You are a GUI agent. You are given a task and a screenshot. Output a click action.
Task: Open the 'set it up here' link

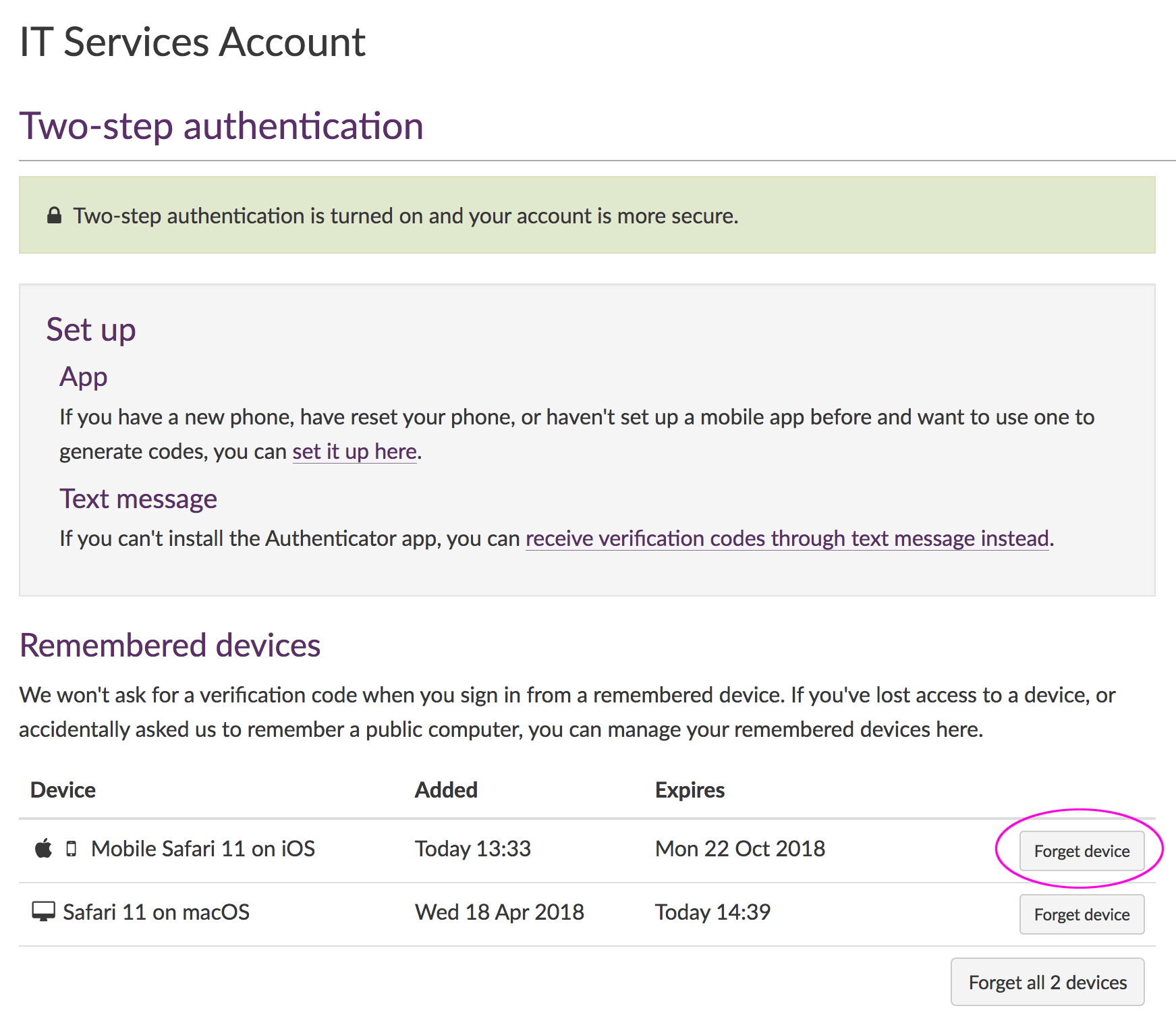click(354, 451)
